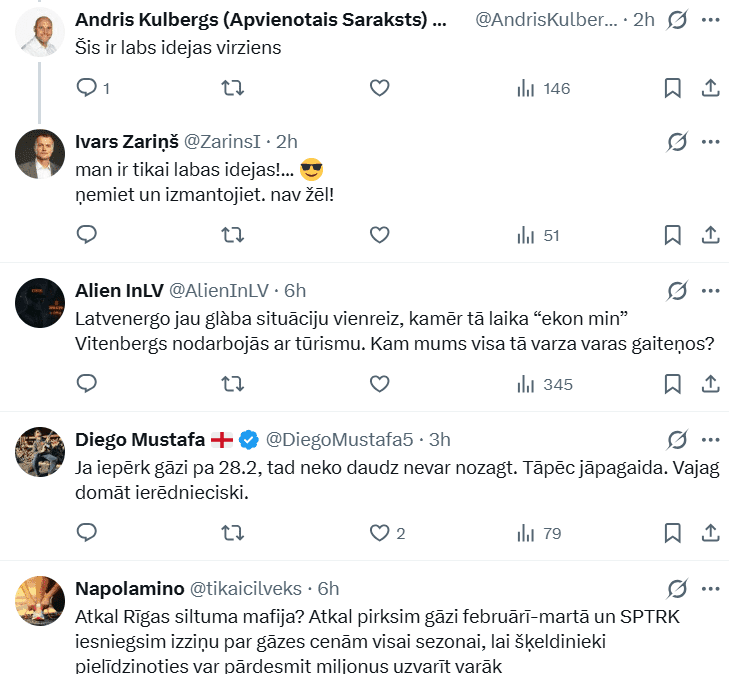The height and width of the screenshot is (674, 729).
Task: Repost Ivars Zariņš' tweet
Action: (232, 235)
